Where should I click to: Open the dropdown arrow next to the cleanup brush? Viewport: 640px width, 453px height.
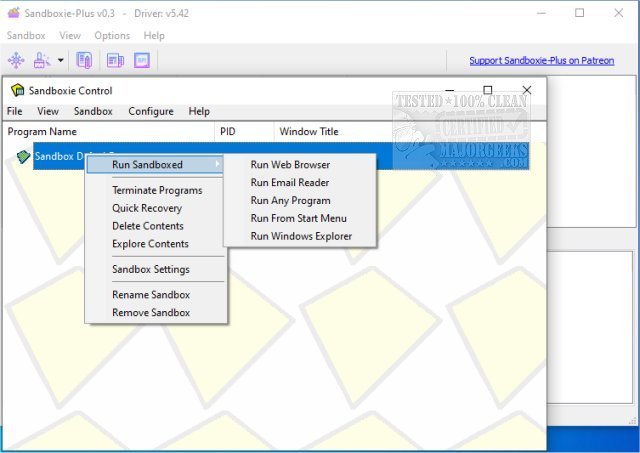(x=60, y=60)
